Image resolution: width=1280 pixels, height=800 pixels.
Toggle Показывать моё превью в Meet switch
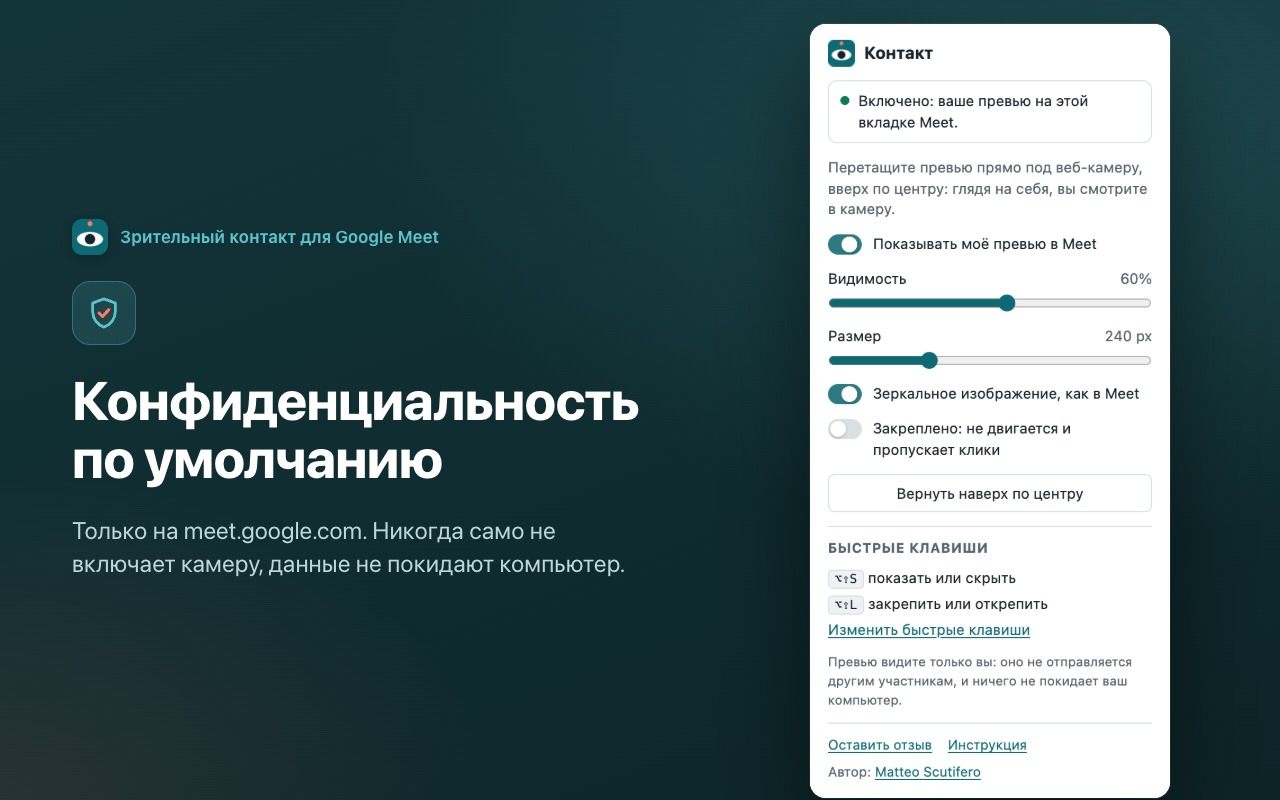click(845, 244)
